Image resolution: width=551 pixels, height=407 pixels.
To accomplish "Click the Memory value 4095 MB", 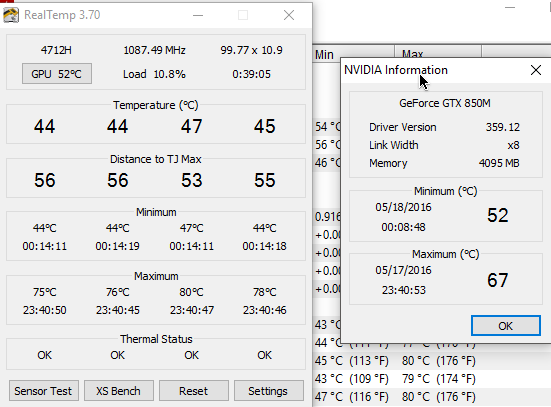I will (499, 163).
